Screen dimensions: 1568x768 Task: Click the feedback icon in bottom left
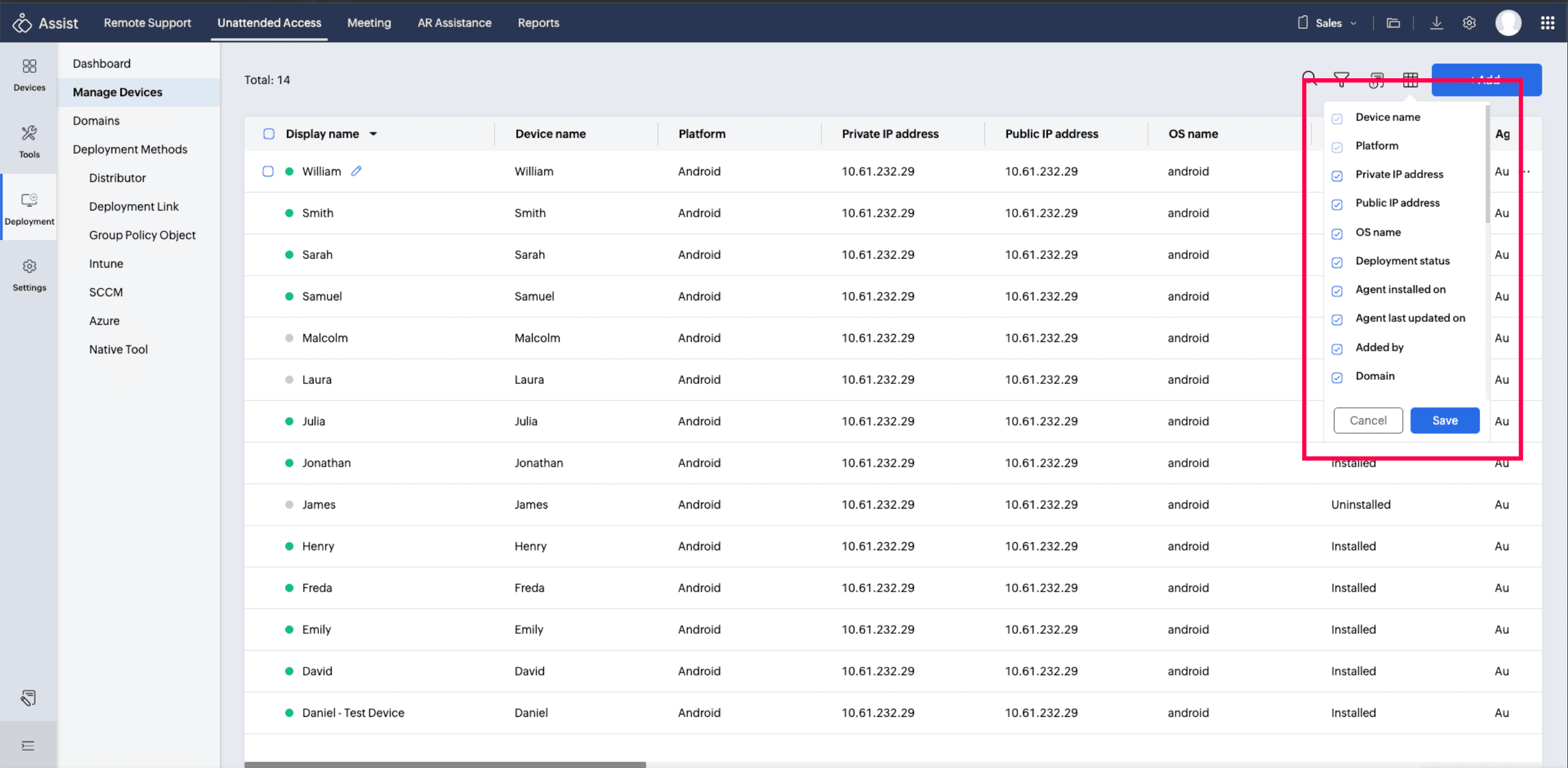click(28, 698)
